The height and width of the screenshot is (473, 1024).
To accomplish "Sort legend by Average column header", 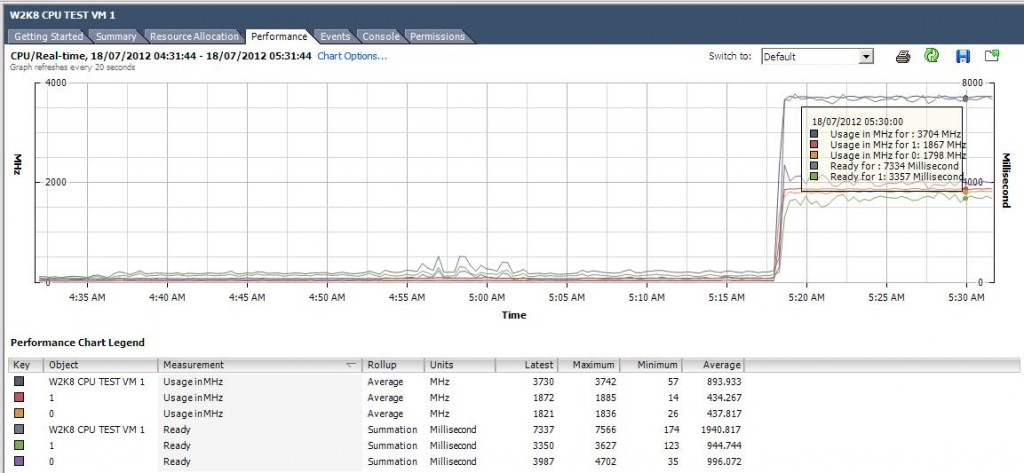I will (712, 365).
